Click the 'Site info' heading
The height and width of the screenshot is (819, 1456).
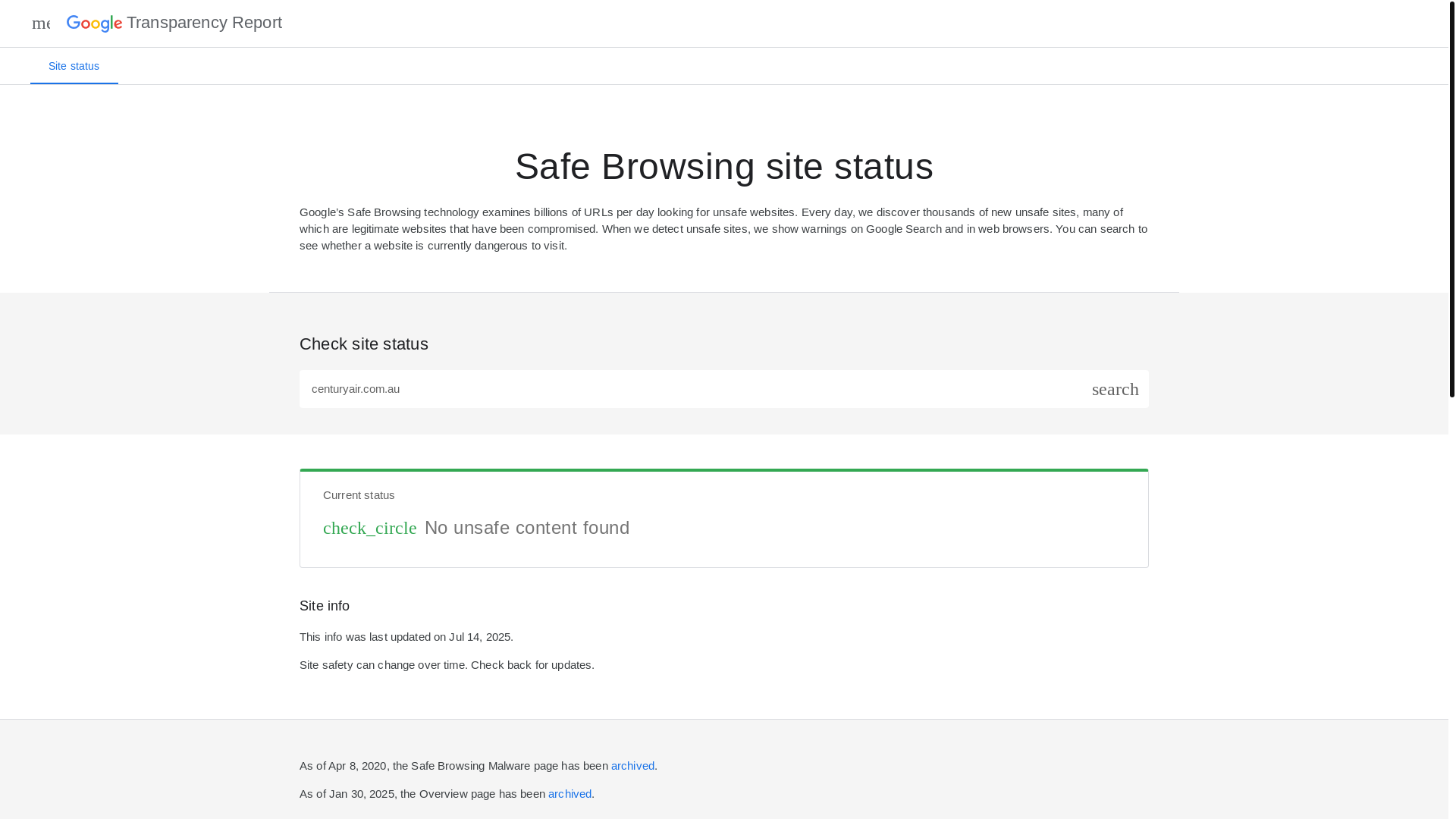(325, 606)
